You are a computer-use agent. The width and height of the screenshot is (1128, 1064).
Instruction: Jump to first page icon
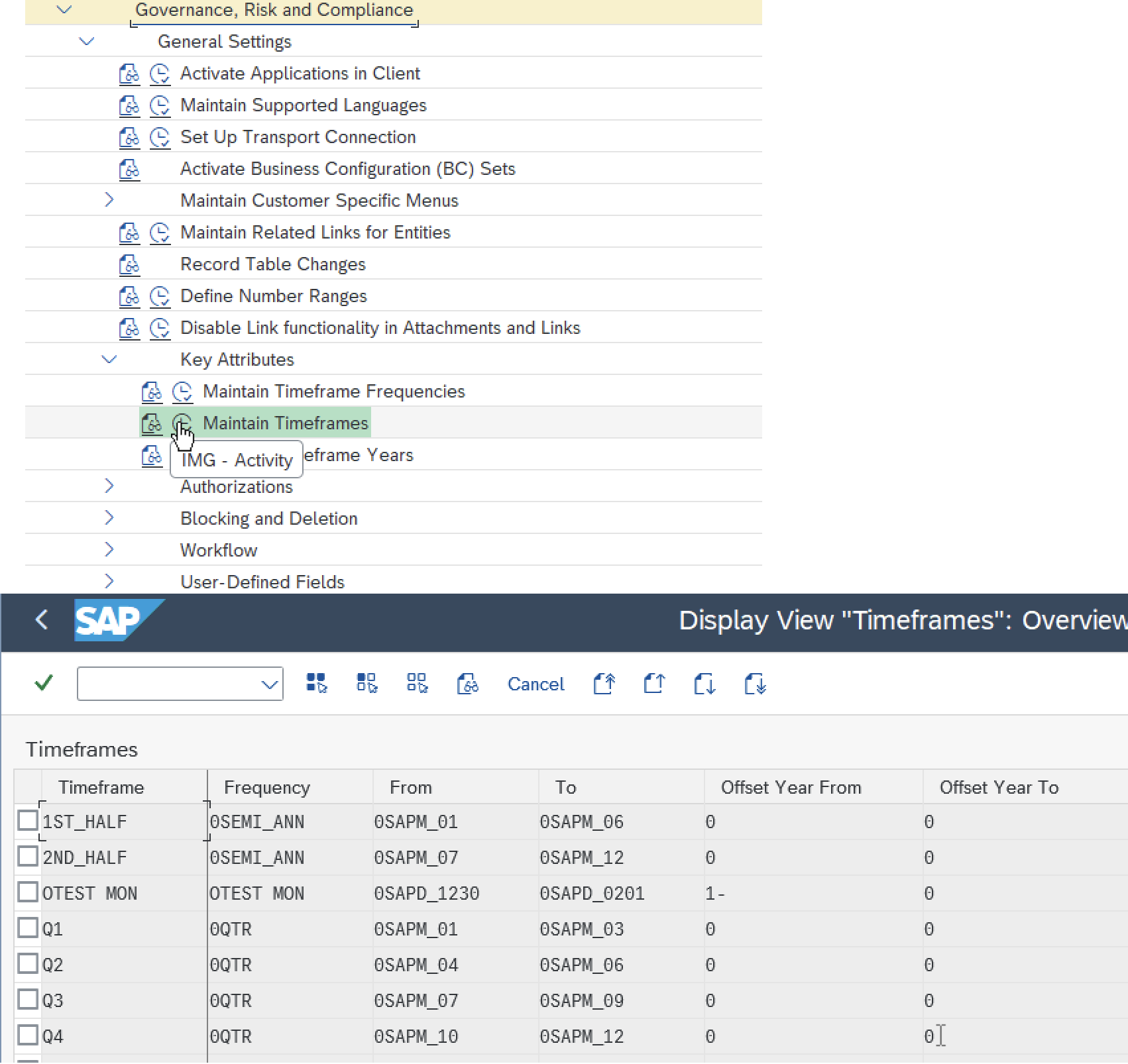click(604, 683)
